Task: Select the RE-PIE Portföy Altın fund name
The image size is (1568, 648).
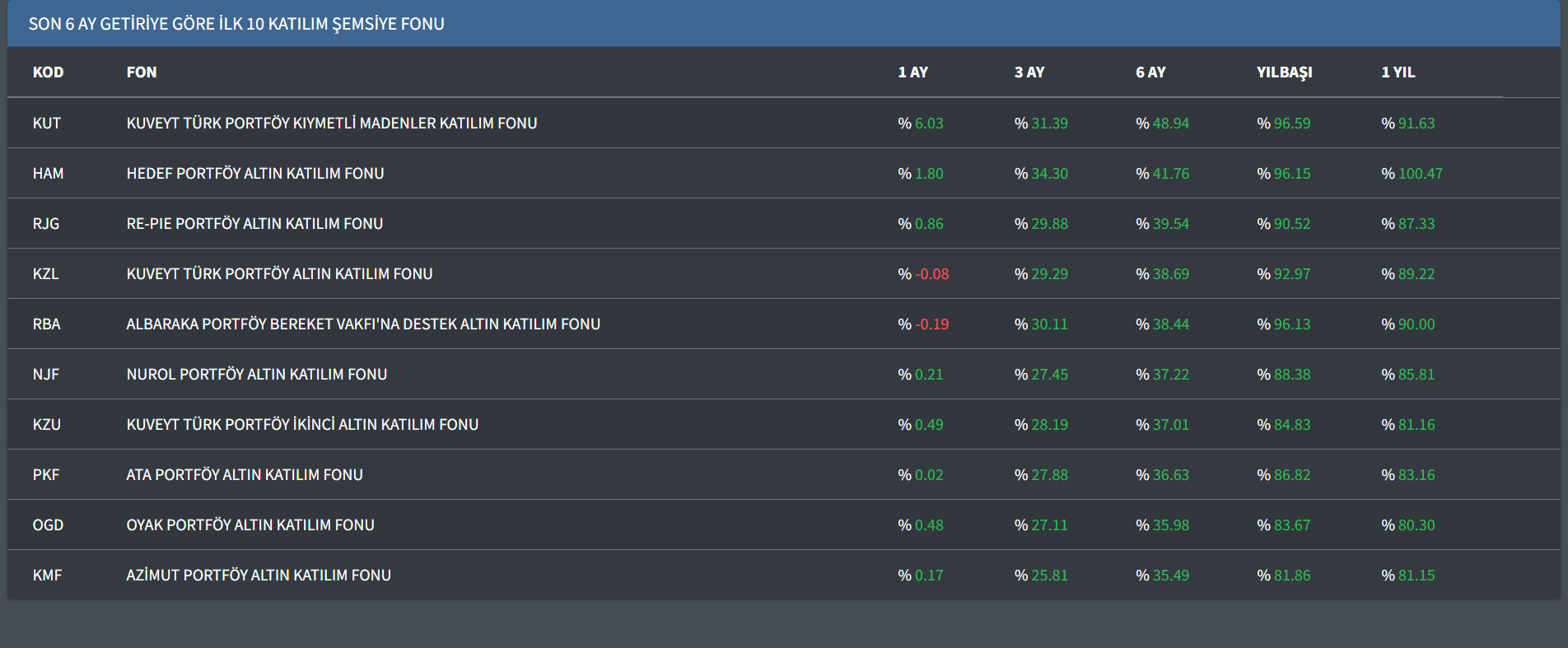Action: (254, 224)
